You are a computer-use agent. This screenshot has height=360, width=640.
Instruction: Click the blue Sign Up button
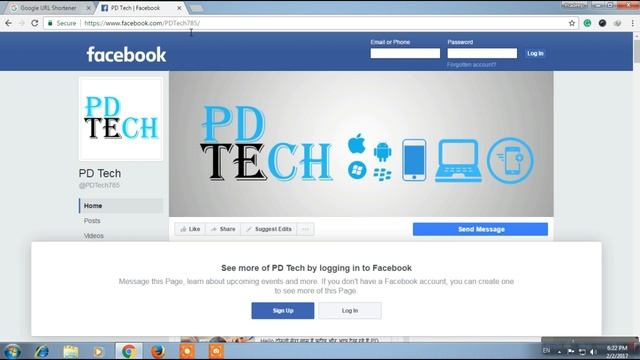coord(283,311)
